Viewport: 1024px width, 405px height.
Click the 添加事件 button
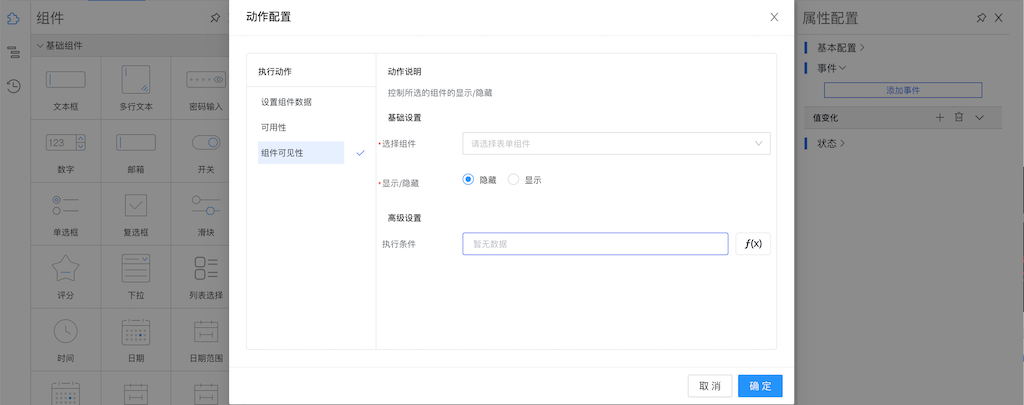[903, 90]
